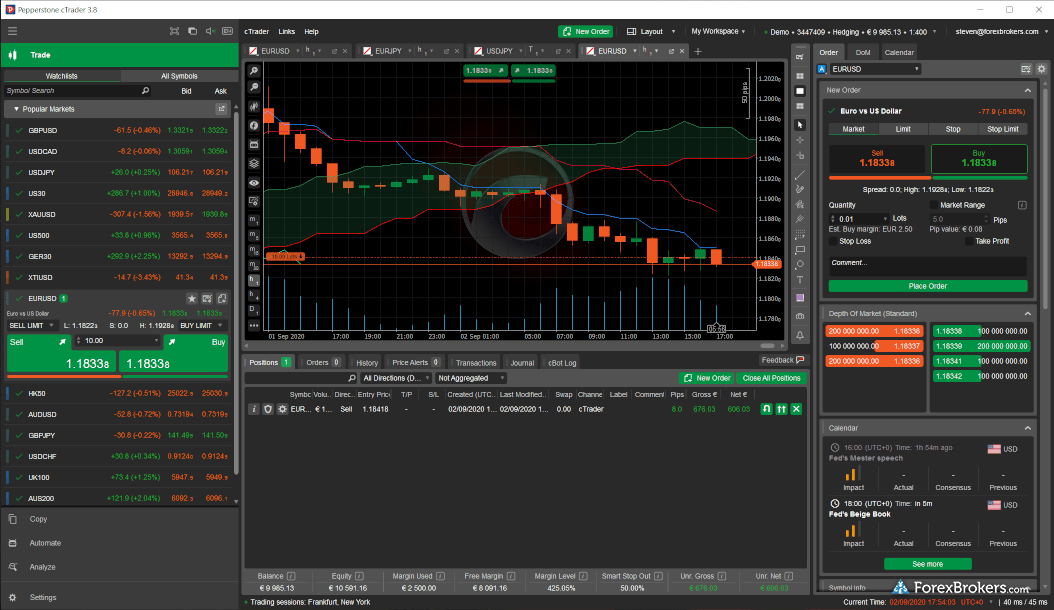The image size is (1054, 610).
Task: Switch to the All Symbols tab
Action: 179,76
